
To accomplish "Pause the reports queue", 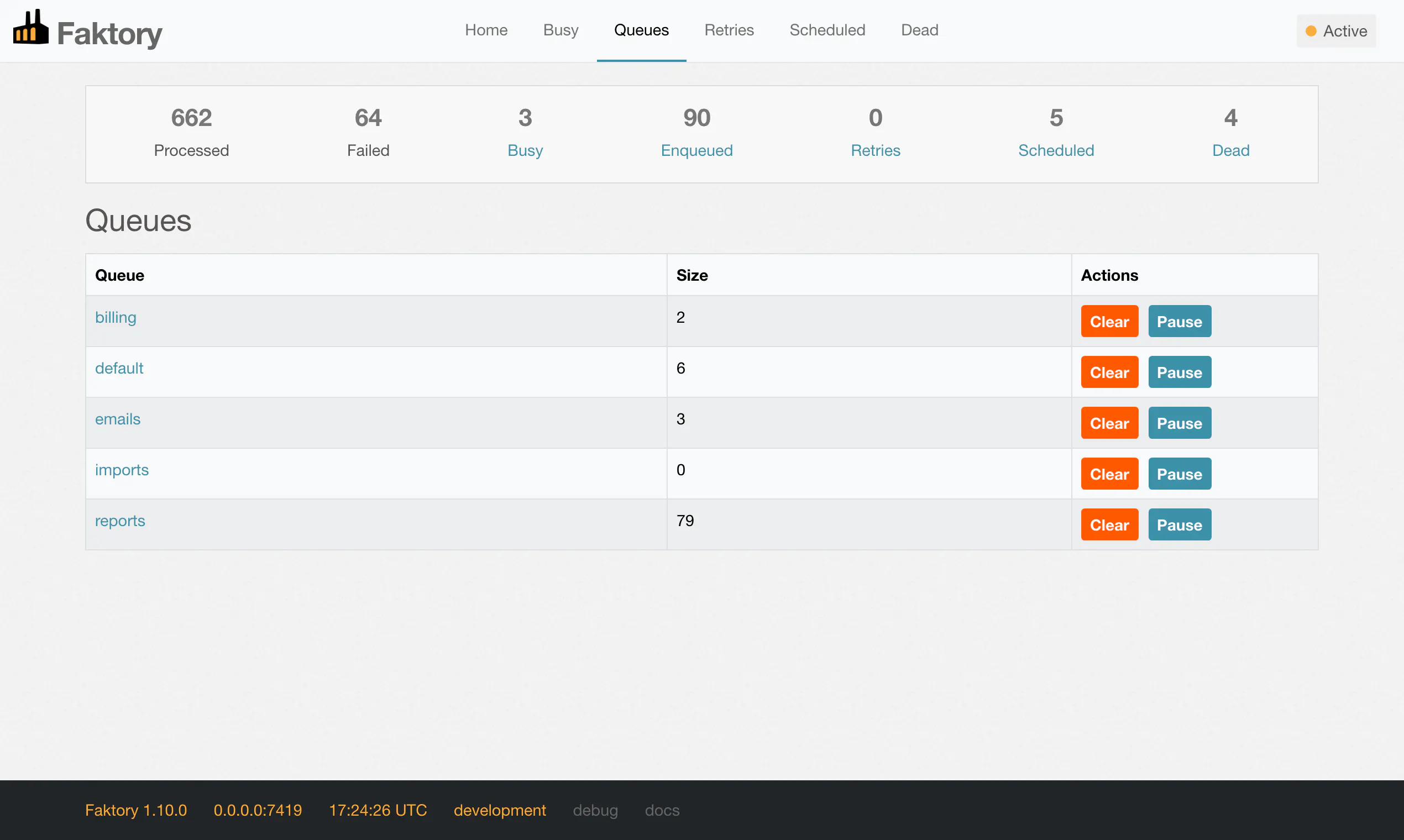I will (x=1179, y=526).
